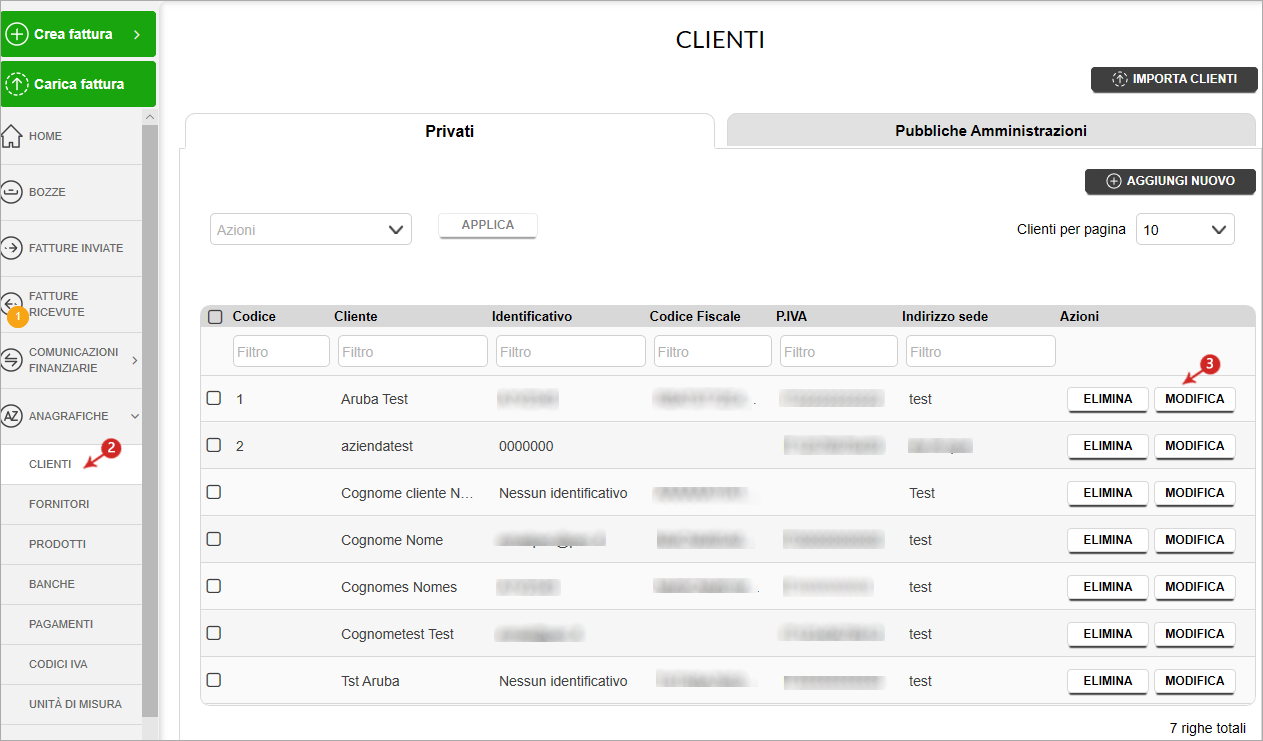
Task: Switch to the Pubbliche Amministrazioni tab
Action: [x=991, y=130]
